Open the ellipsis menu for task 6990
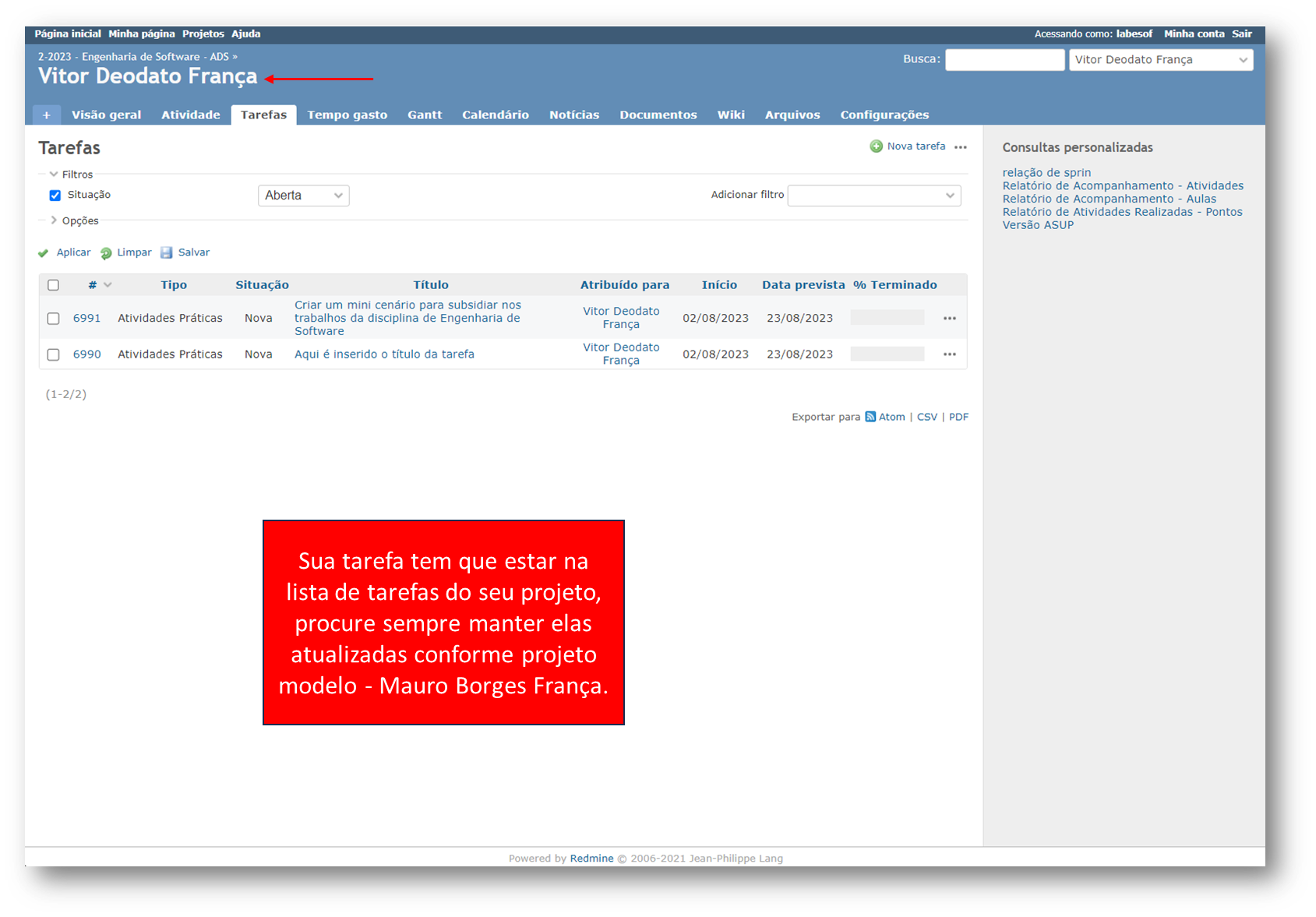Image resolution: width=1316 pixels, height=917 pixels. (x=950, y=354)
